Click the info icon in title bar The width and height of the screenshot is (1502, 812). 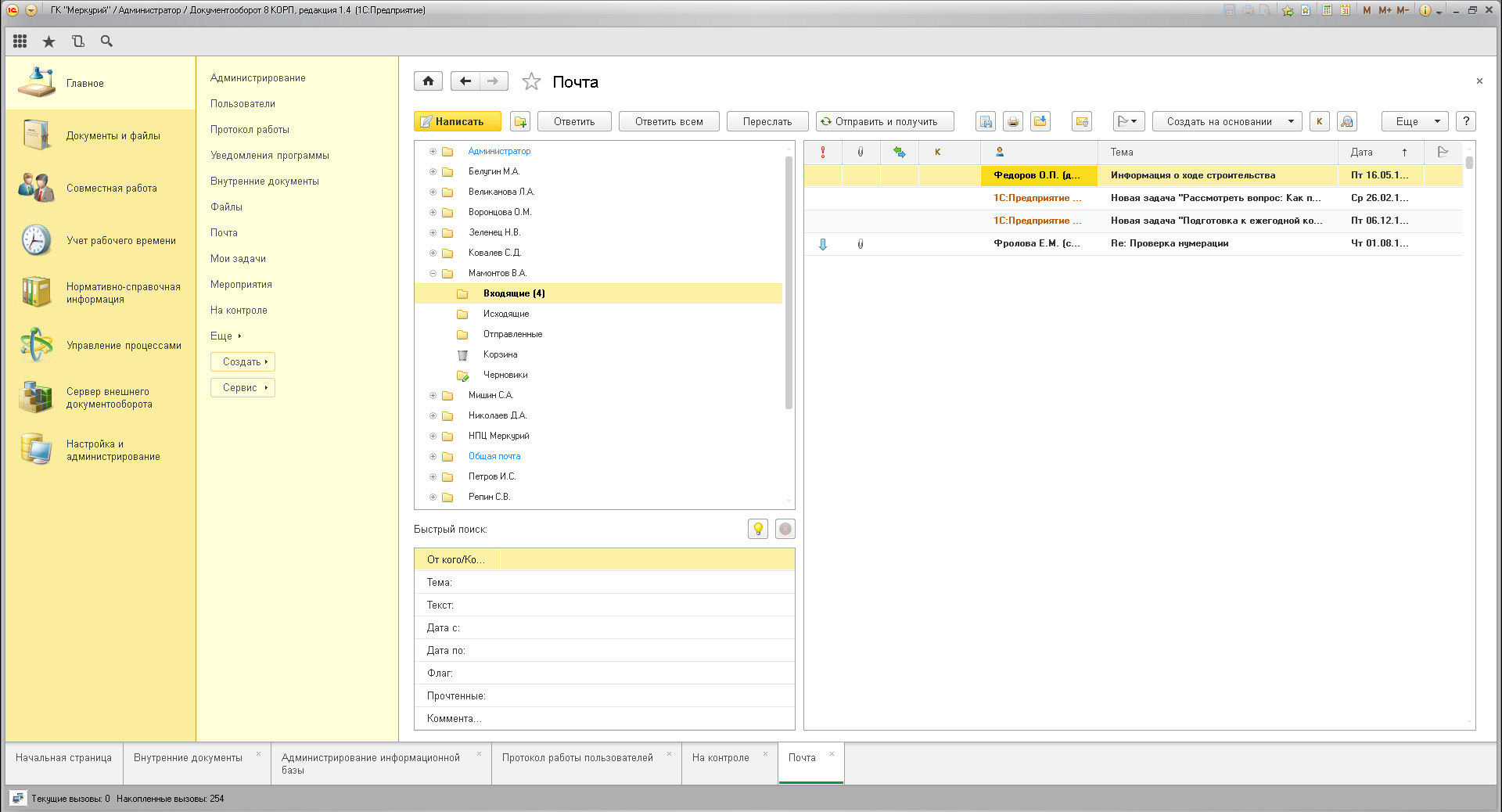click(x=1425, y=10)
